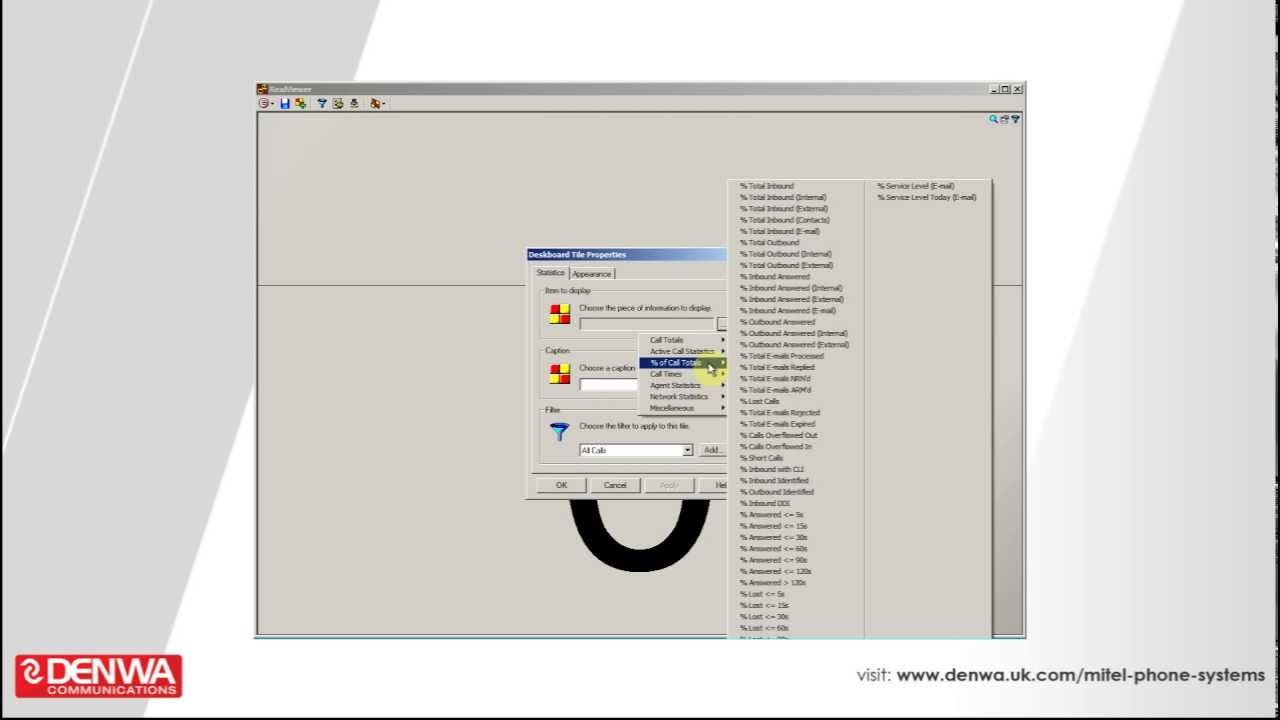Click the hat-shaped icon in the toolbar

tap(354, 103)
